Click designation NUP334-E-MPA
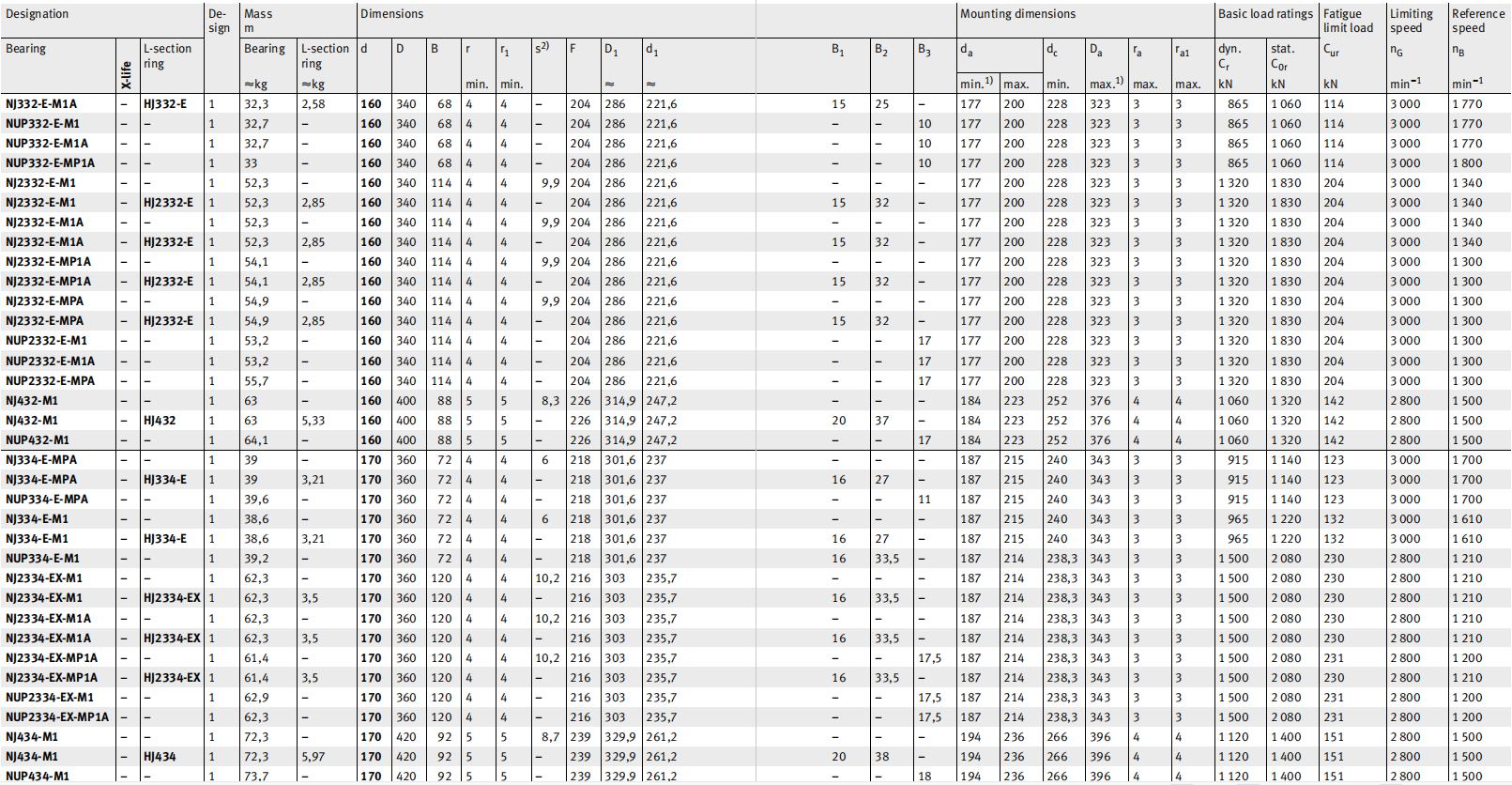 [47, 500]
